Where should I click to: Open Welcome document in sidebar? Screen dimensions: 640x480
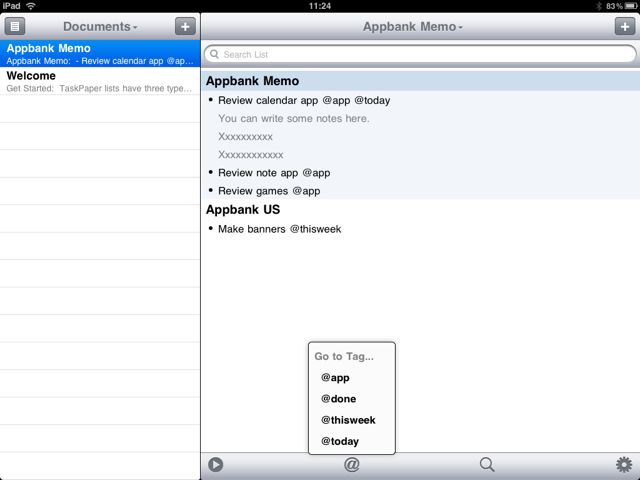point(100,81)
